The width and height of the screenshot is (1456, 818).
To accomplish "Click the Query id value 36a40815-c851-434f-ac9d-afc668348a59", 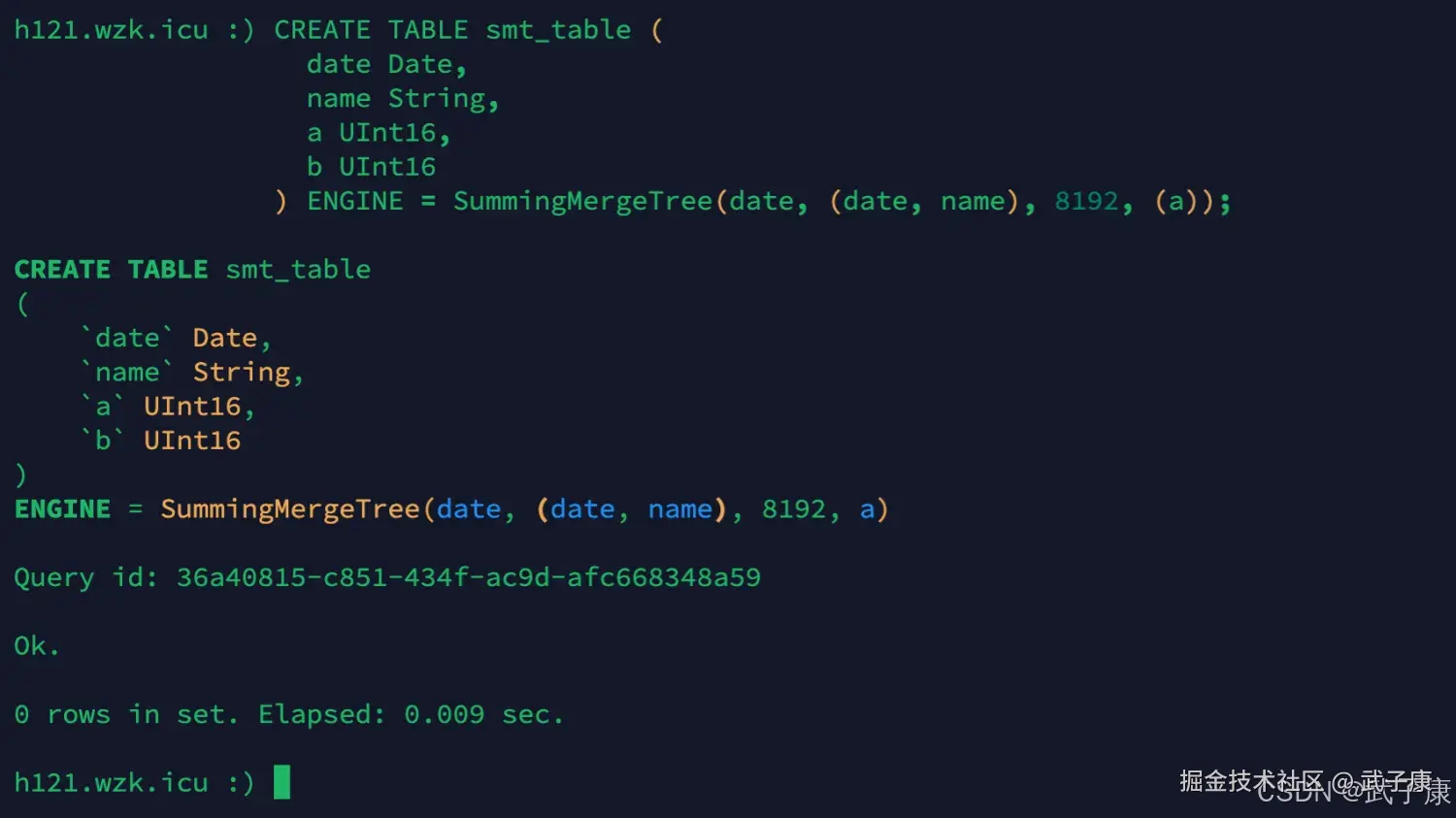I will pyautogui.click(x=468, y=577).
